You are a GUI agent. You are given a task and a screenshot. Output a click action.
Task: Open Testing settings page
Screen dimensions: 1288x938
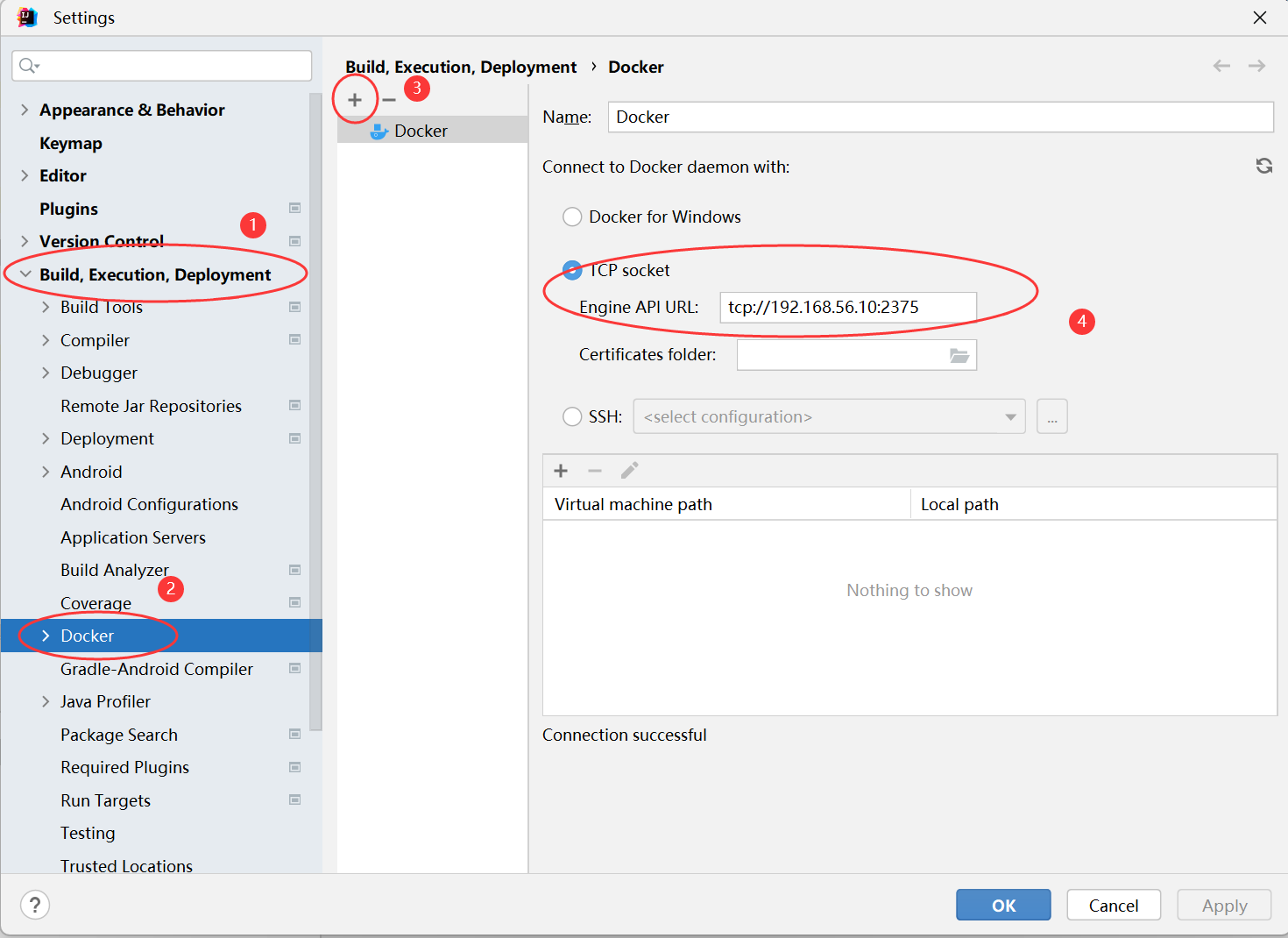pyautogui.click(x=88, y=833)
